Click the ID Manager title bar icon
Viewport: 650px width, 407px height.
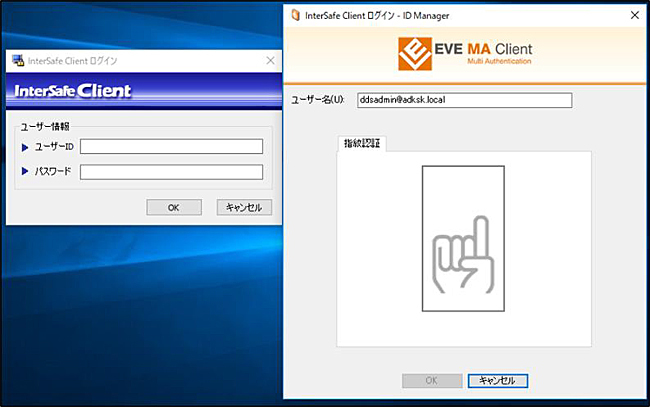pos(293,15)
